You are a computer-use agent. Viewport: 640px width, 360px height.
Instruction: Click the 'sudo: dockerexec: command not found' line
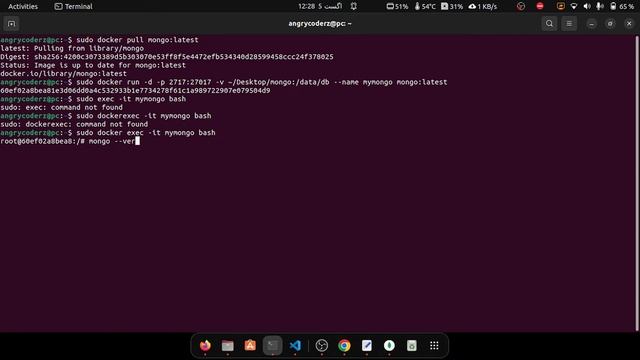(74, 124)
